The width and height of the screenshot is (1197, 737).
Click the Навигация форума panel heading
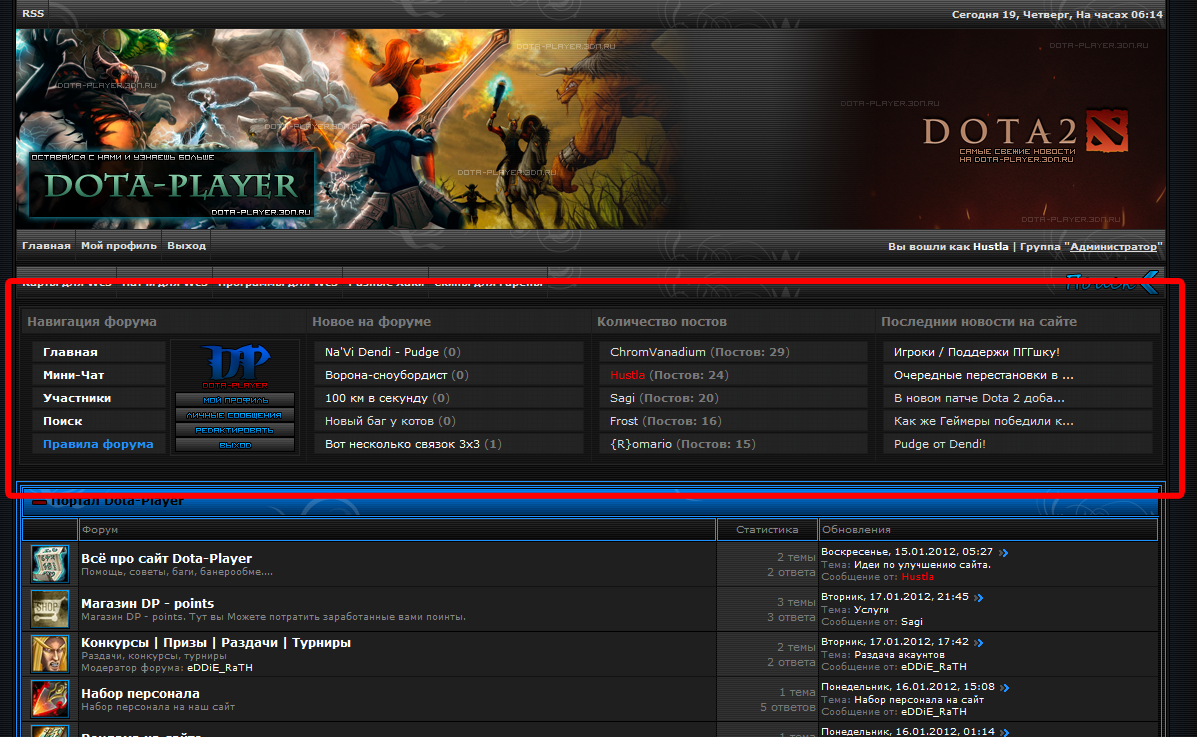(92, 322)
